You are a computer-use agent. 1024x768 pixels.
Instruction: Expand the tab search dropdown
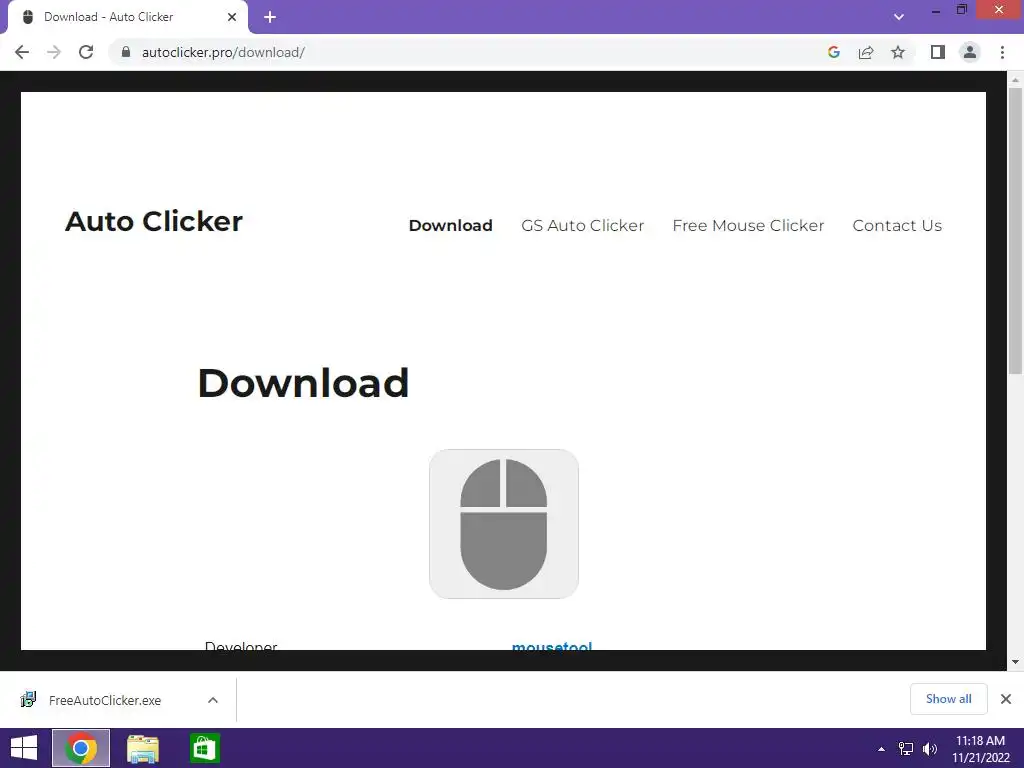[899, 17]
